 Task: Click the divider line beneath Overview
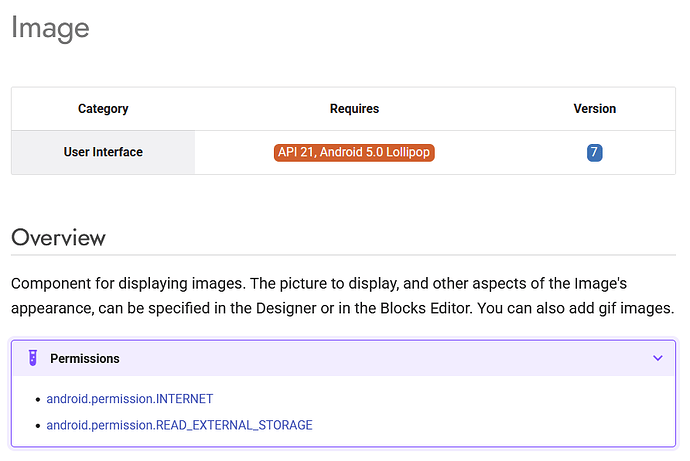[343, 255]
